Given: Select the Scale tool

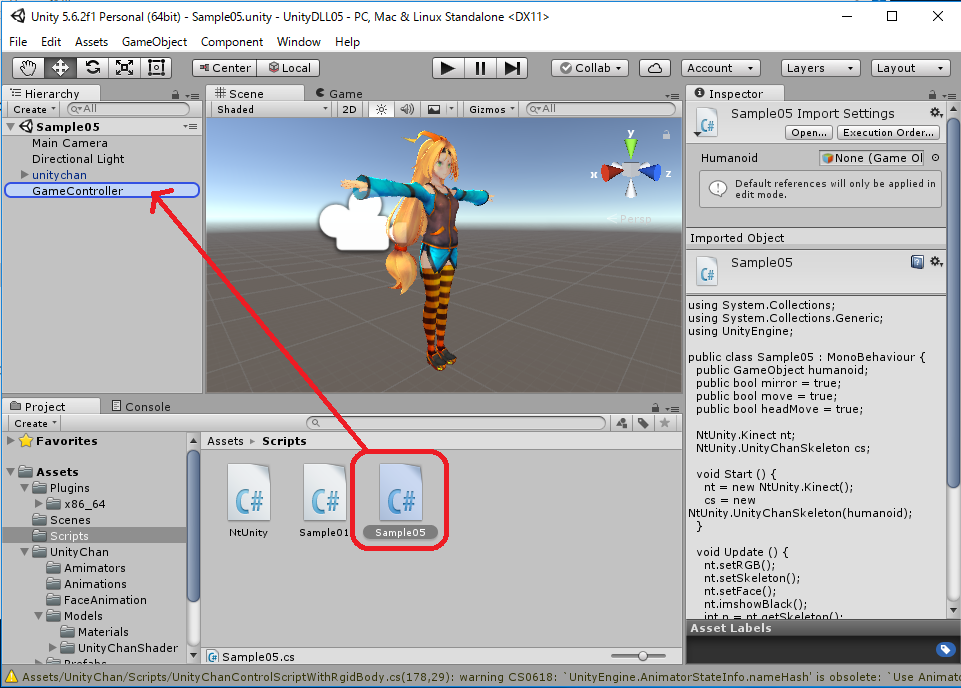Looking at the screenshot, I should pyautogui.click(x=124, y=68).
